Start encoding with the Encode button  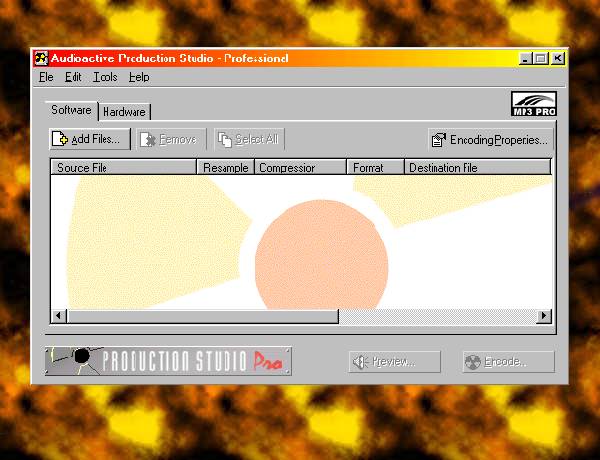click(x=508, y=362)
